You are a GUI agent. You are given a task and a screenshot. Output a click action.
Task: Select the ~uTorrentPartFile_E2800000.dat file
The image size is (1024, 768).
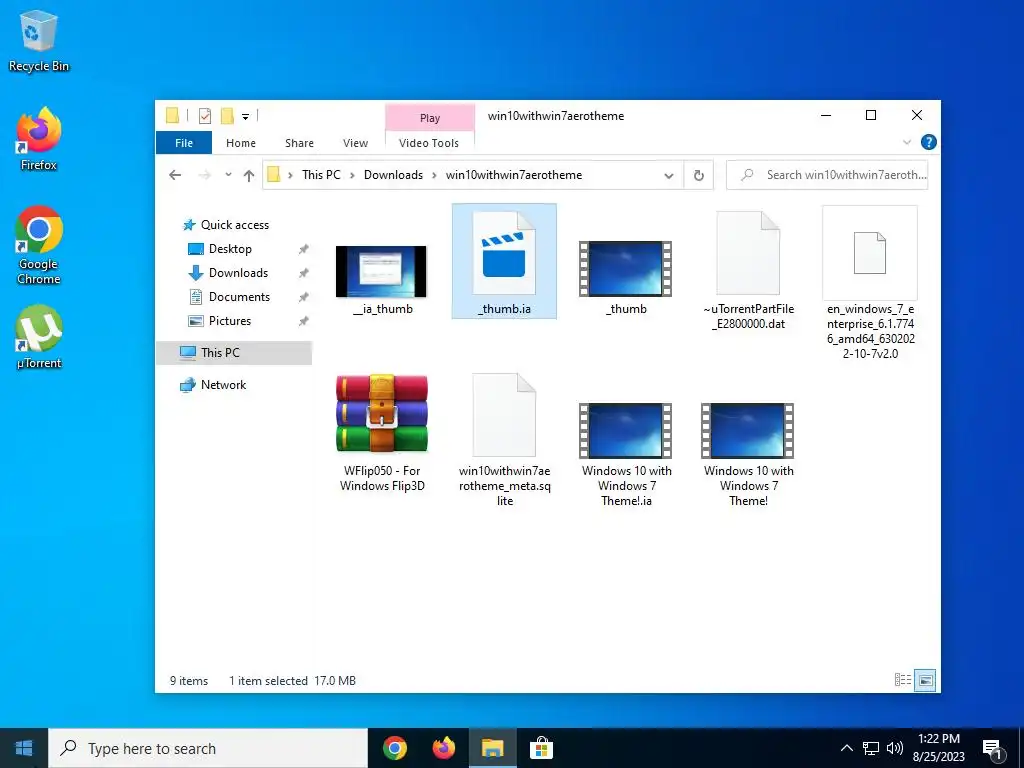(x=748, y=270)
